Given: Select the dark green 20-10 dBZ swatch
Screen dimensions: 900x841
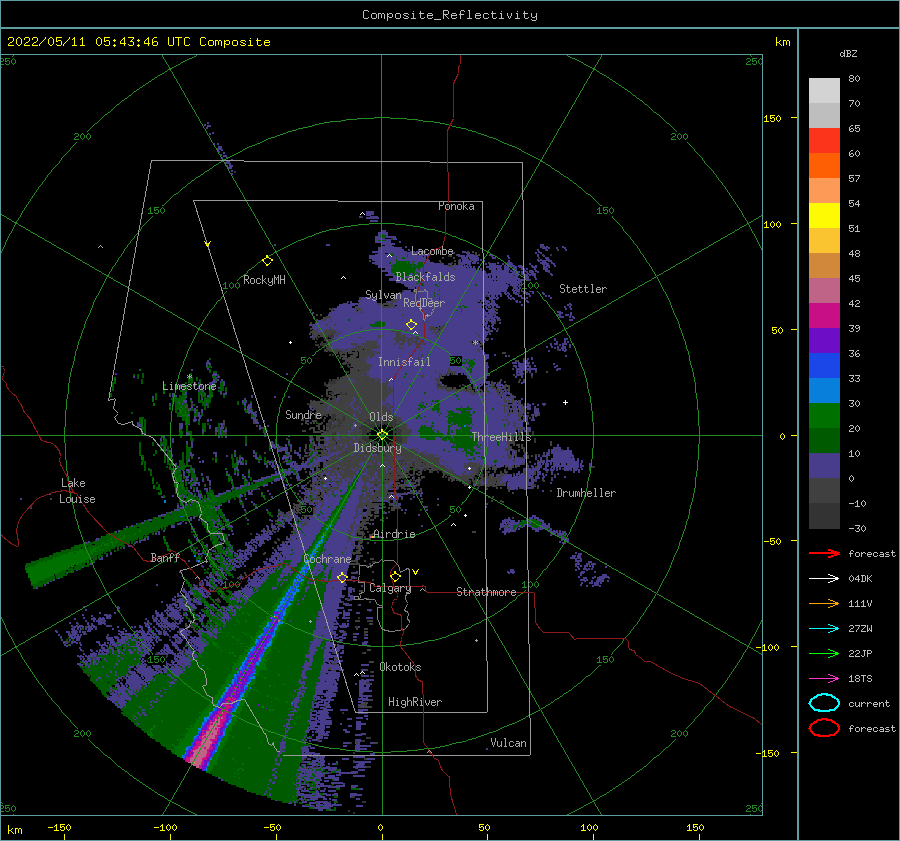Looking at the screenshot, I should 824,440.
